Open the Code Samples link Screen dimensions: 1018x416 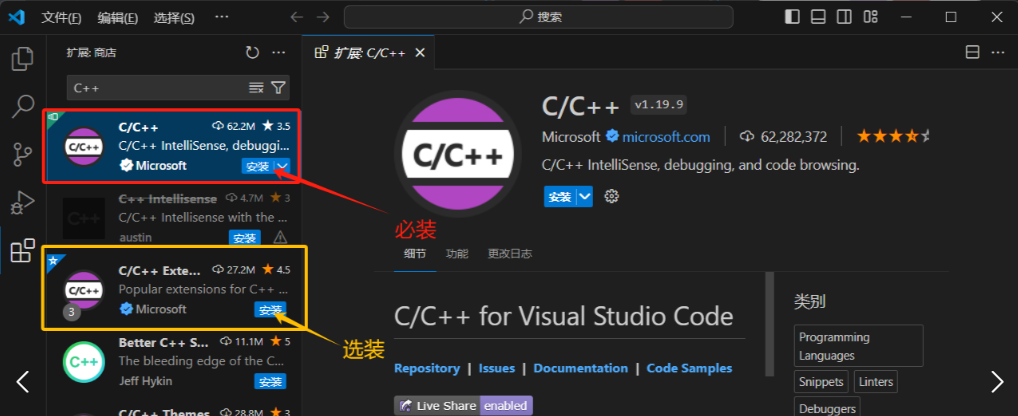[x=689, y=368]
